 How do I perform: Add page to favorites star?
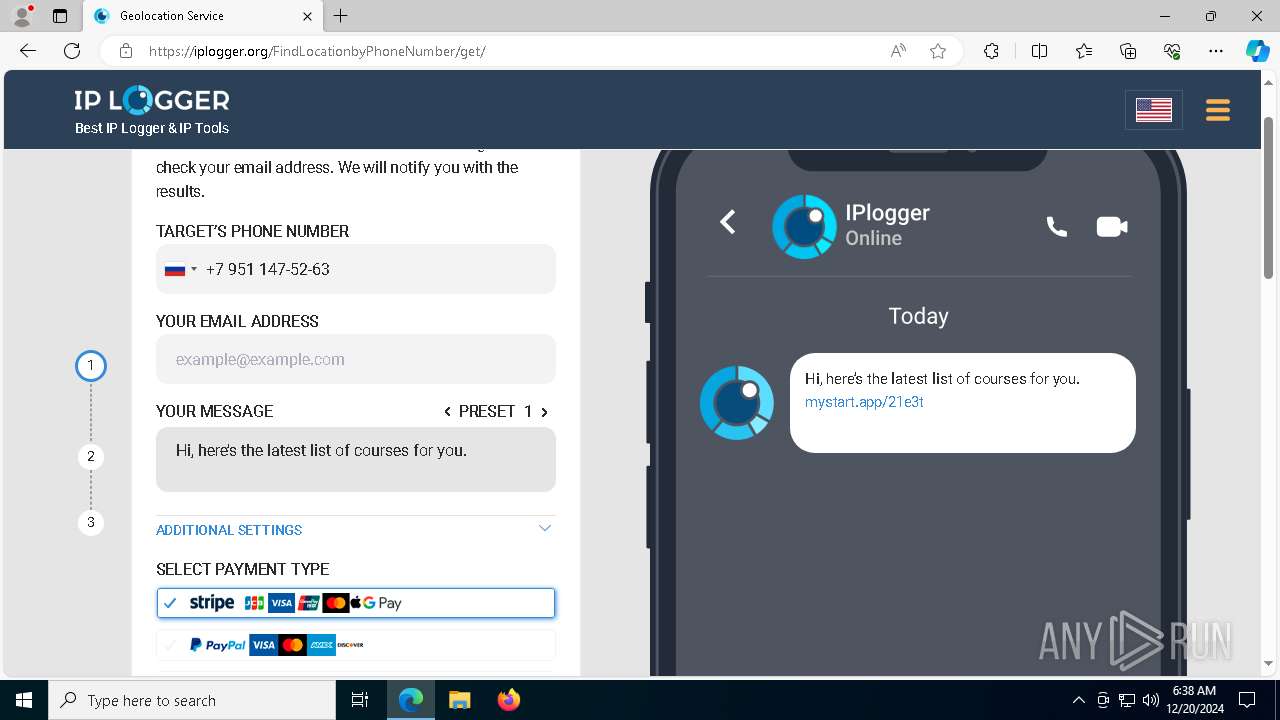938,51
